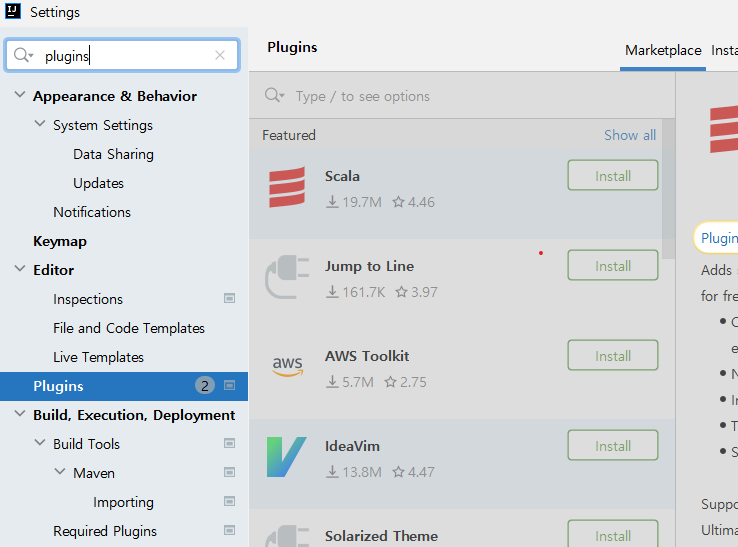Viewport: 738px width, 547px height.
Task: Open Updates settings page
Action: point(98,183)
